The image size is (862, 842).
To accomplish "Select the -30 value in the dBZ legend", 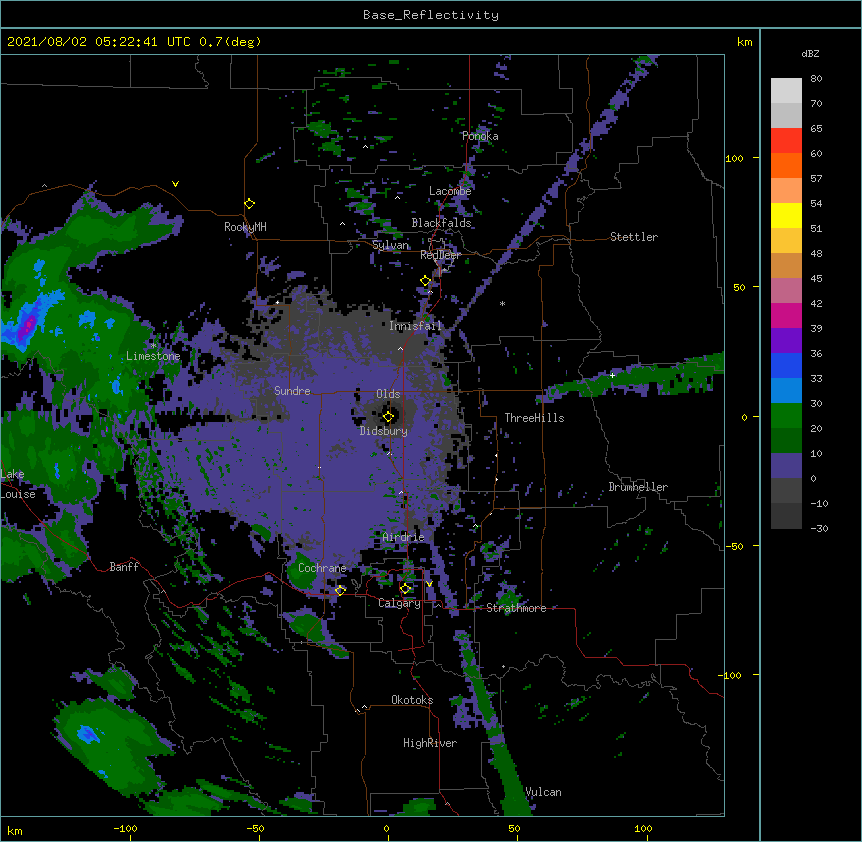I will pos(819,528).
